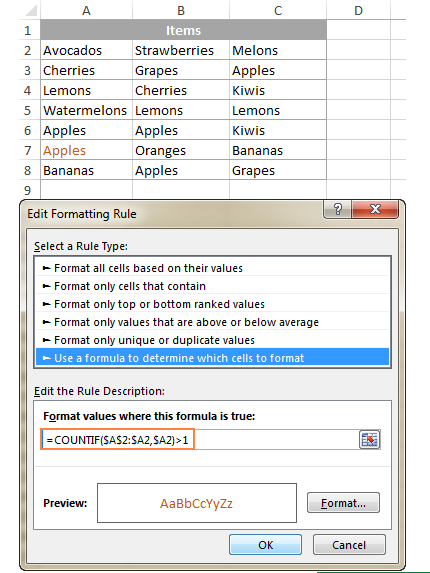Click the help question mark button

338,209
